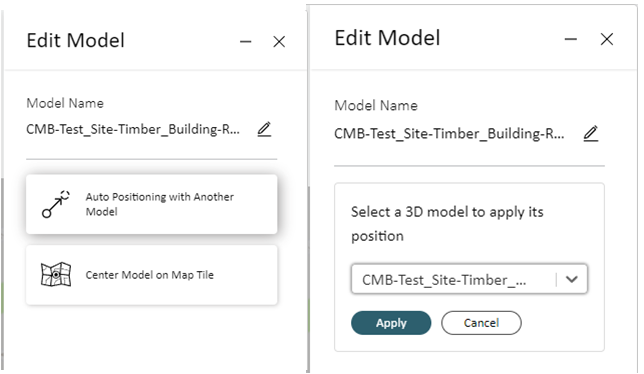The image size is (644, 374).
Task: Click the Edit Model title above Auto Positioning card
Action: point(76,40)
